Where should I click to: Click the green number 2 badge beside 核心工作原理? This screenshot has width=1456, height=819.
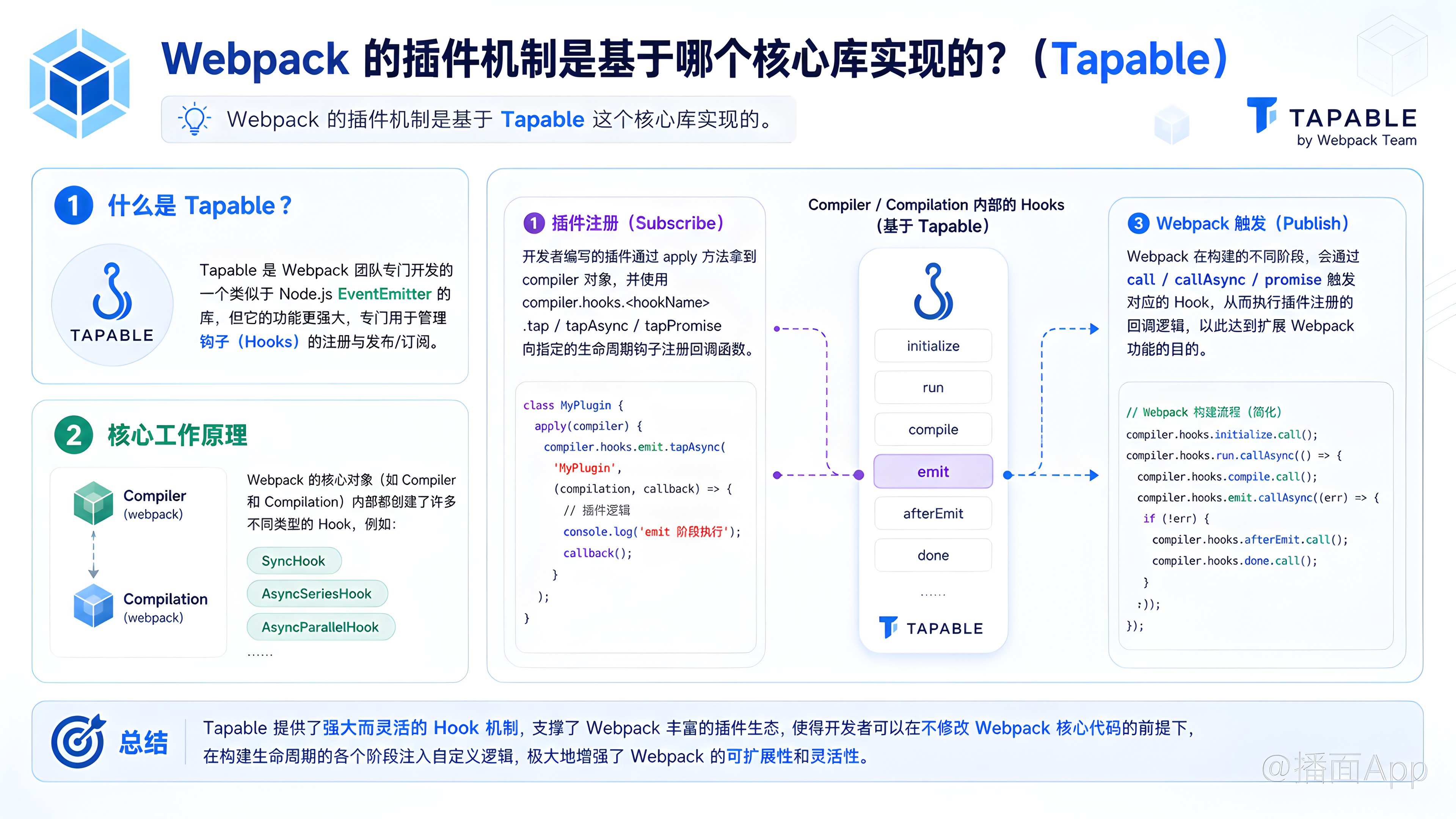(74, 435)
